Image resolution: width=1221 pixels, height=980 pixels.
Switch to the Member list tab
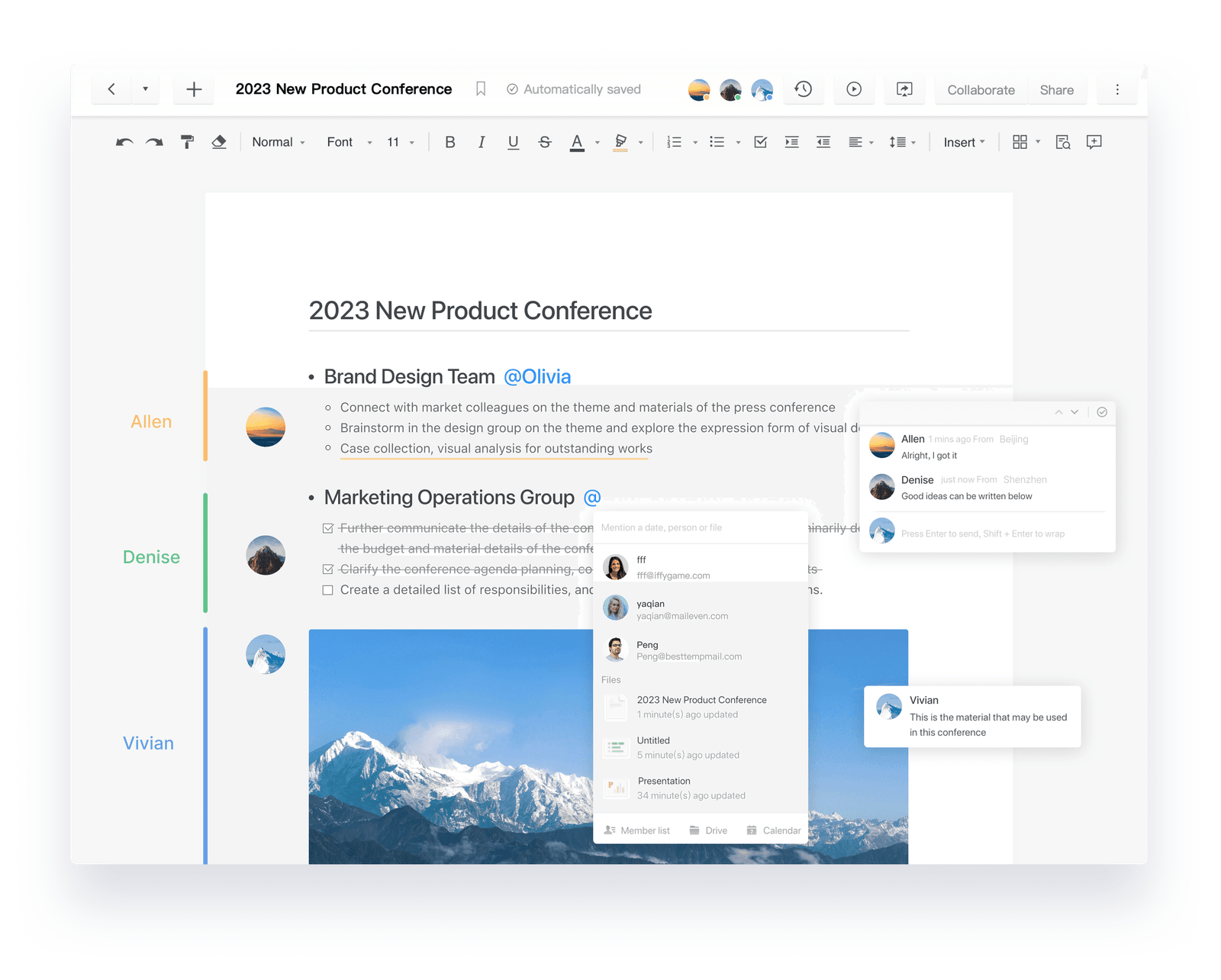pos(637,830)
